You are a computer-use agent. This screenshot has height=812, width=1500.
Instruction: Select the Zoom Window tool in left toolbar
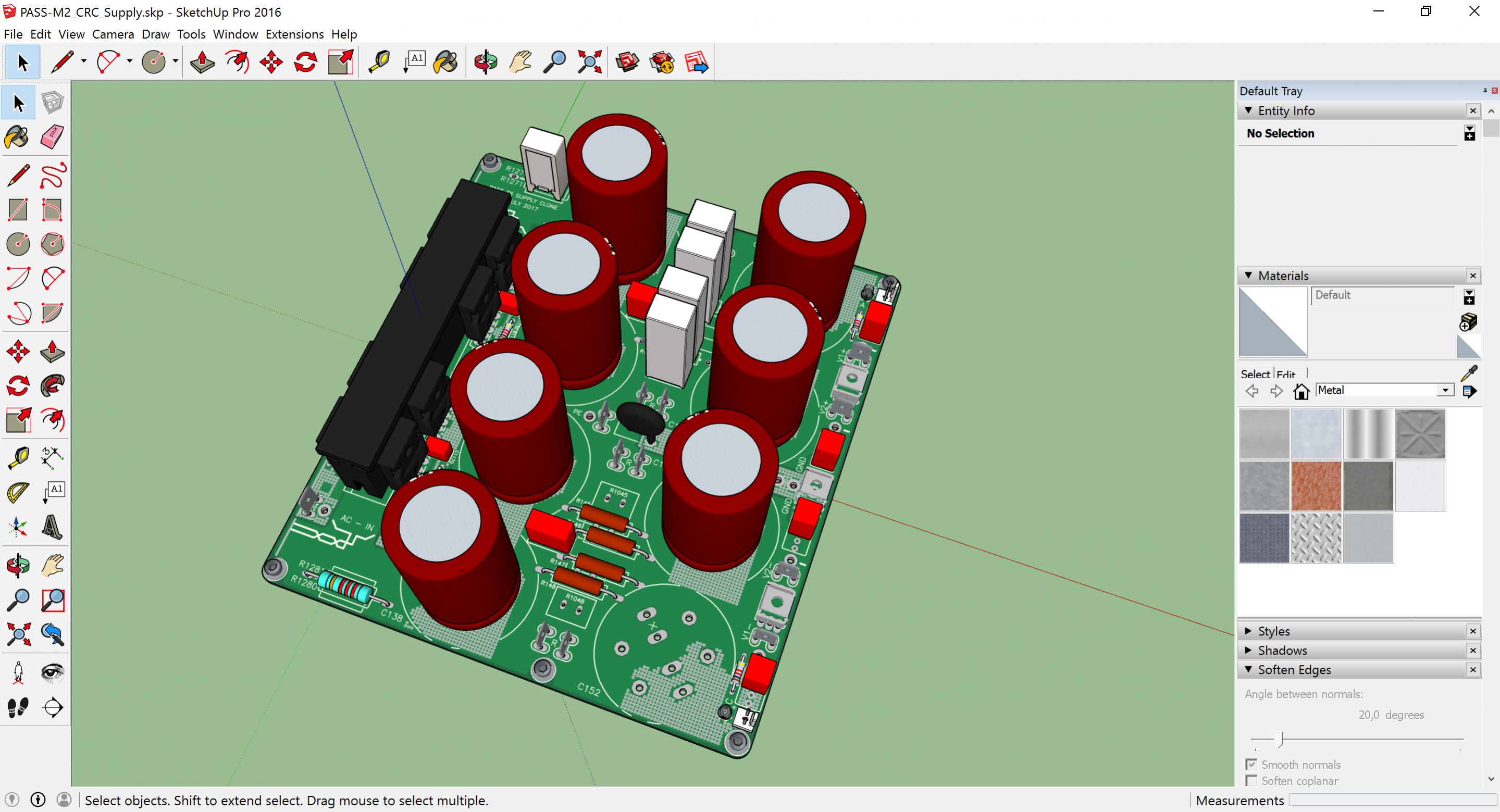pyautogui.click(x=53, y=600)
